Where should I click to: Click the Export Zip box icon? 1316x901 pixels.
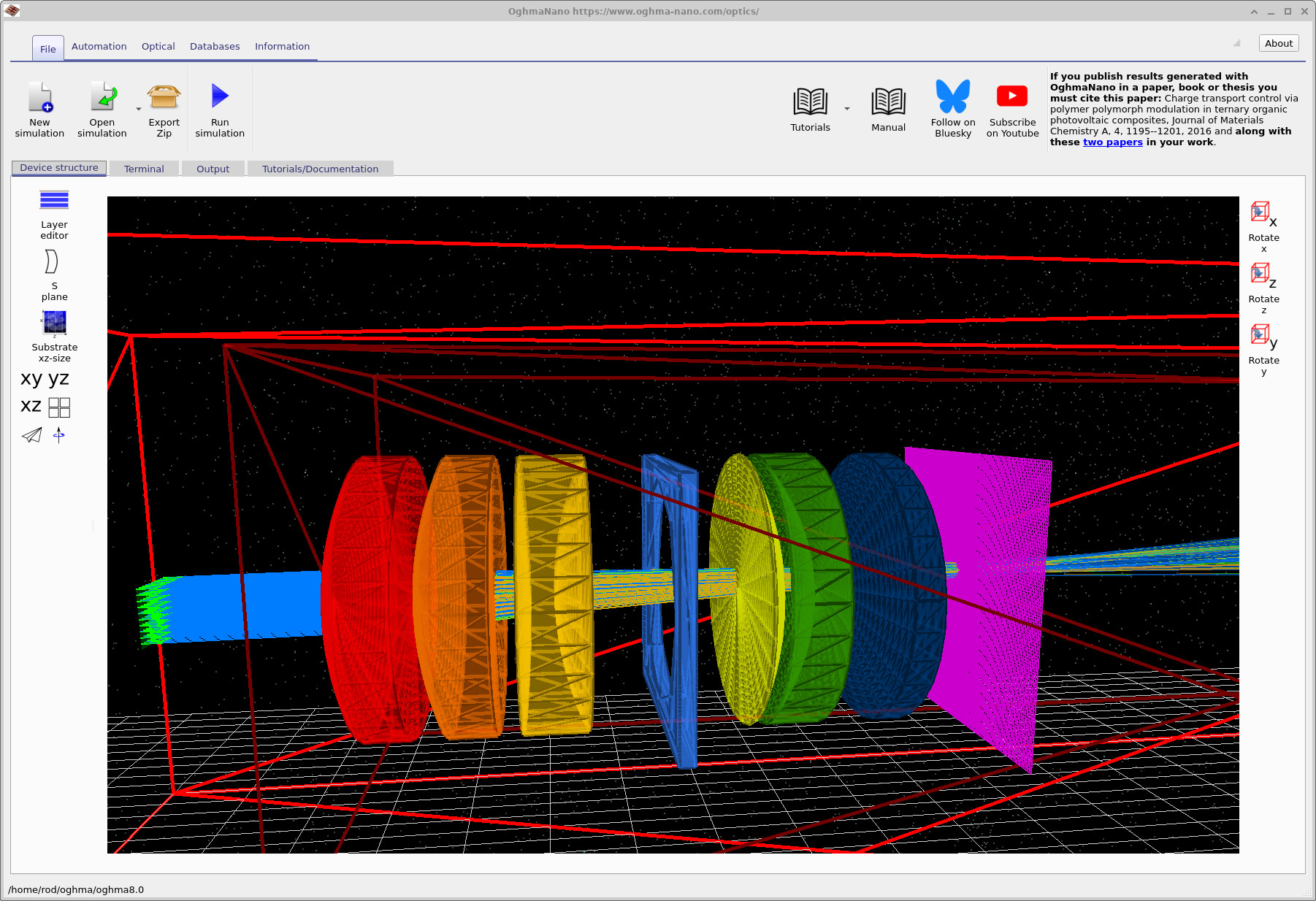click(164, 99)
